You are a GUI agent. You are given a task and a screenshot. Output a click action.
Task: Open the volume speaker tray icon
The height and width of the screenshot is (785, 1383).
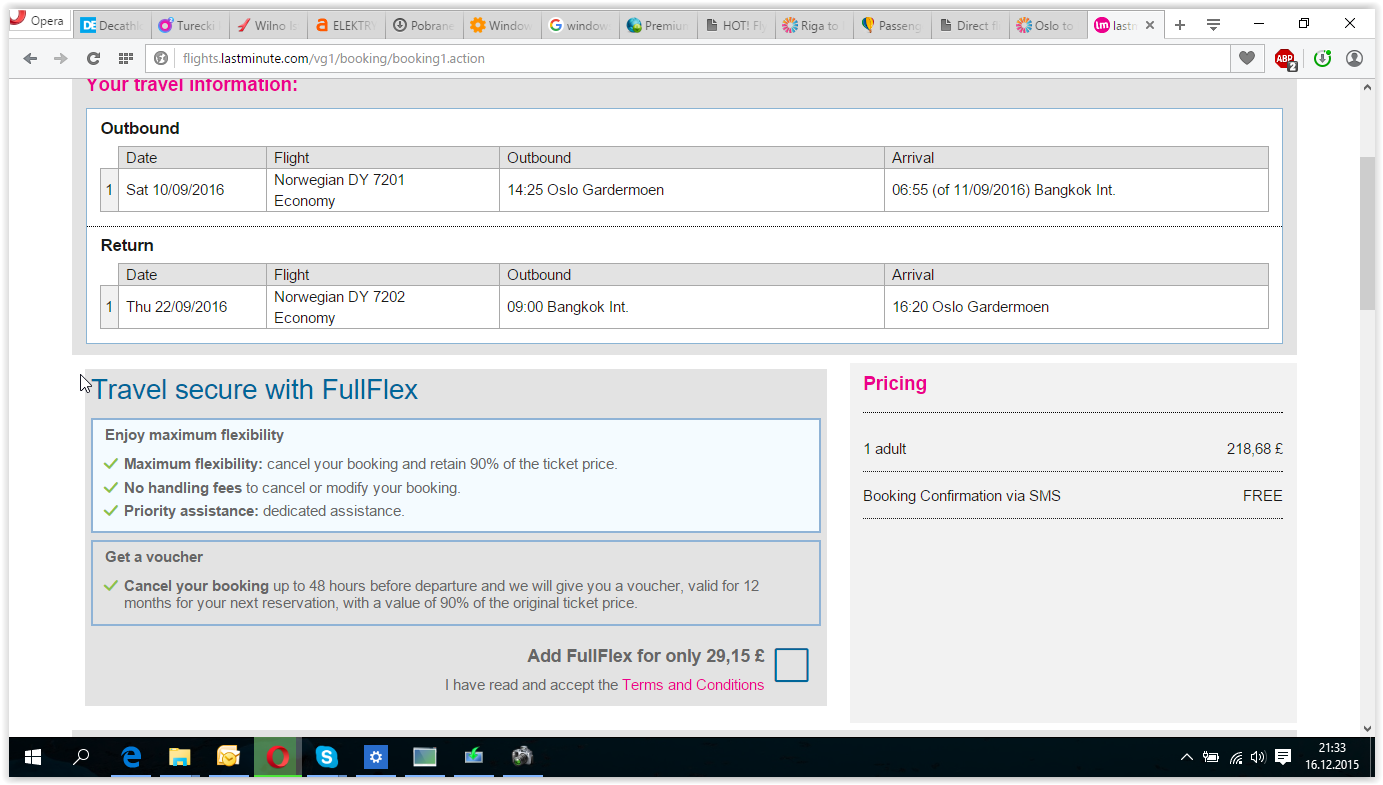tap(1258, 757)
